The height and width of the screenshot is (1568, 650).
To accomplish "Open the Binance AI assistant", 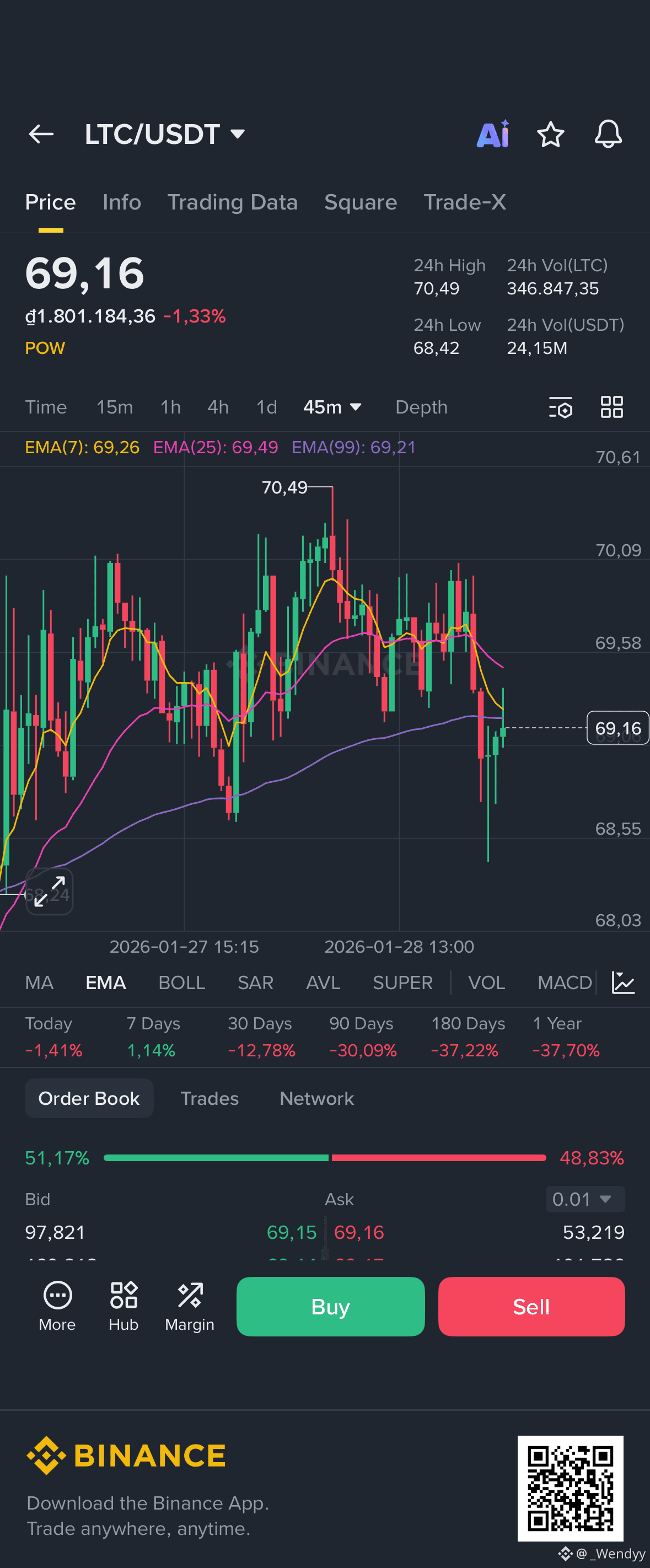I will pyautogui.click(x=493, y=135).
